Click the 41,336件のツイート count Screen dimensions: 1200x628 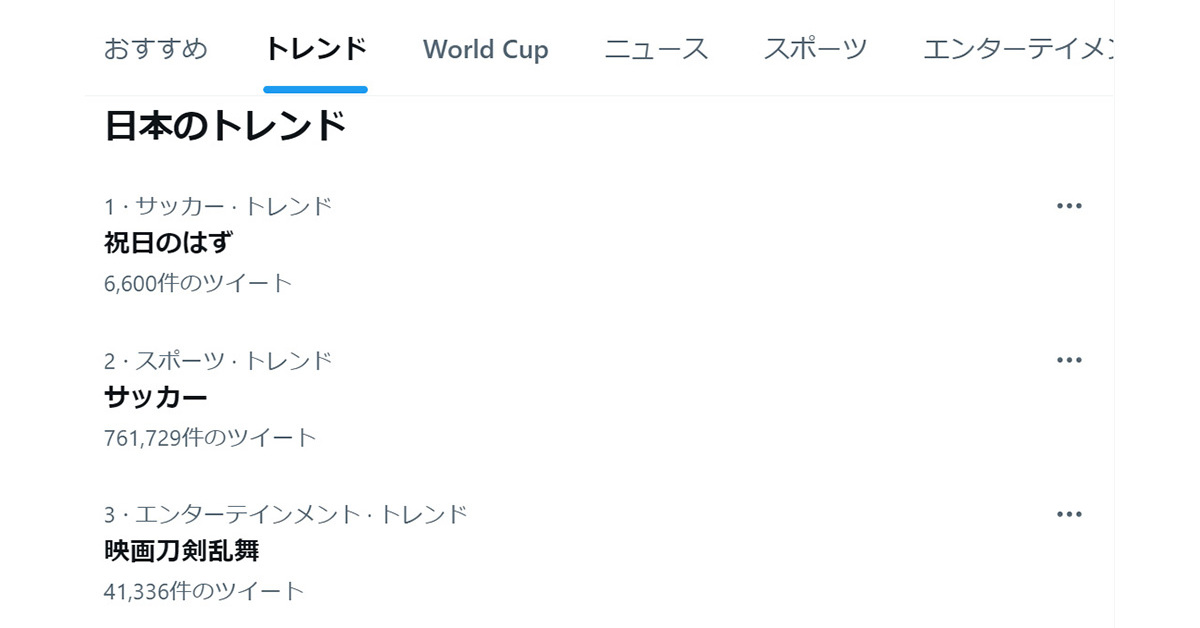point(203,591)
